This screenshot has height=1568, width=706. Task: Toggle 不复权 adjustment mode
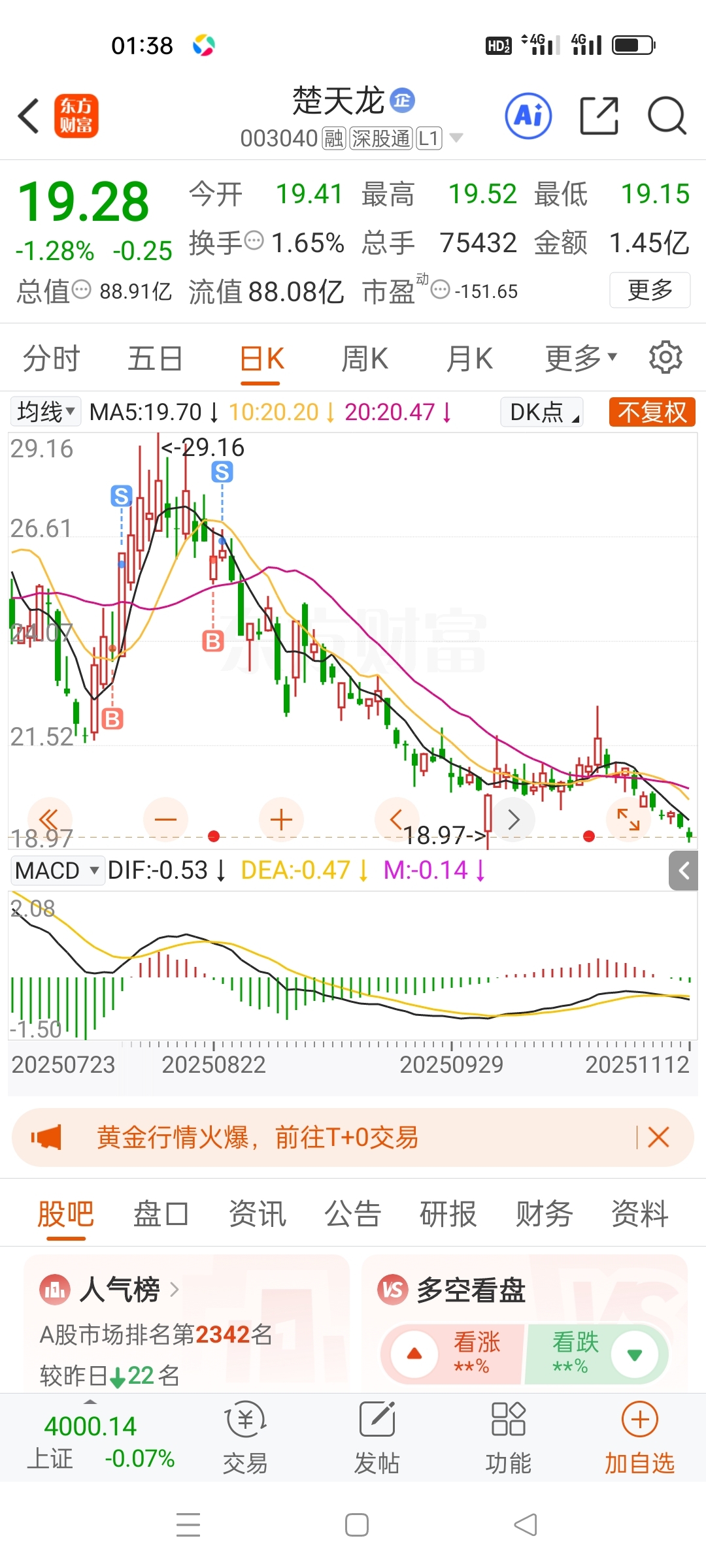pos(652,412)
